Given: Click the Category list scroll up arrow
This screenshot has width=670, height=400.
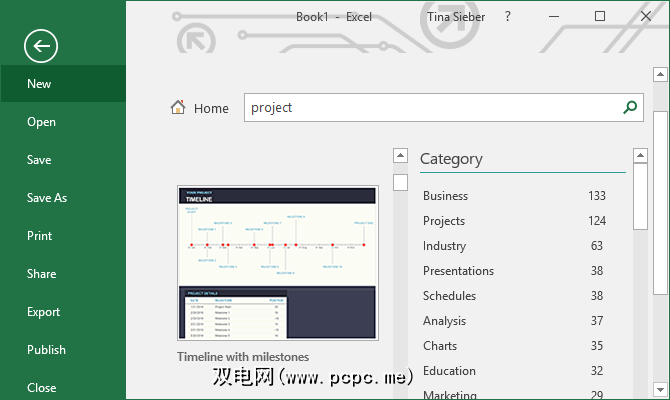Looking at the screenshot, I should pyautogui.click(x=640, y=156).
